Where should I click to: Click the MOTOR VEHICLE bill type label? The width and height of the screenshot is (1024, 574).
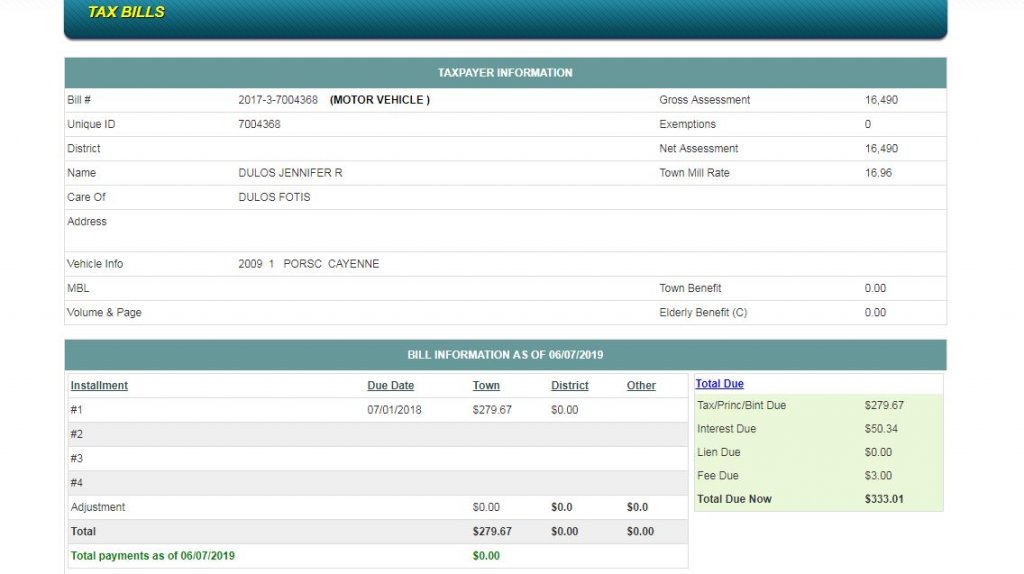380,100
